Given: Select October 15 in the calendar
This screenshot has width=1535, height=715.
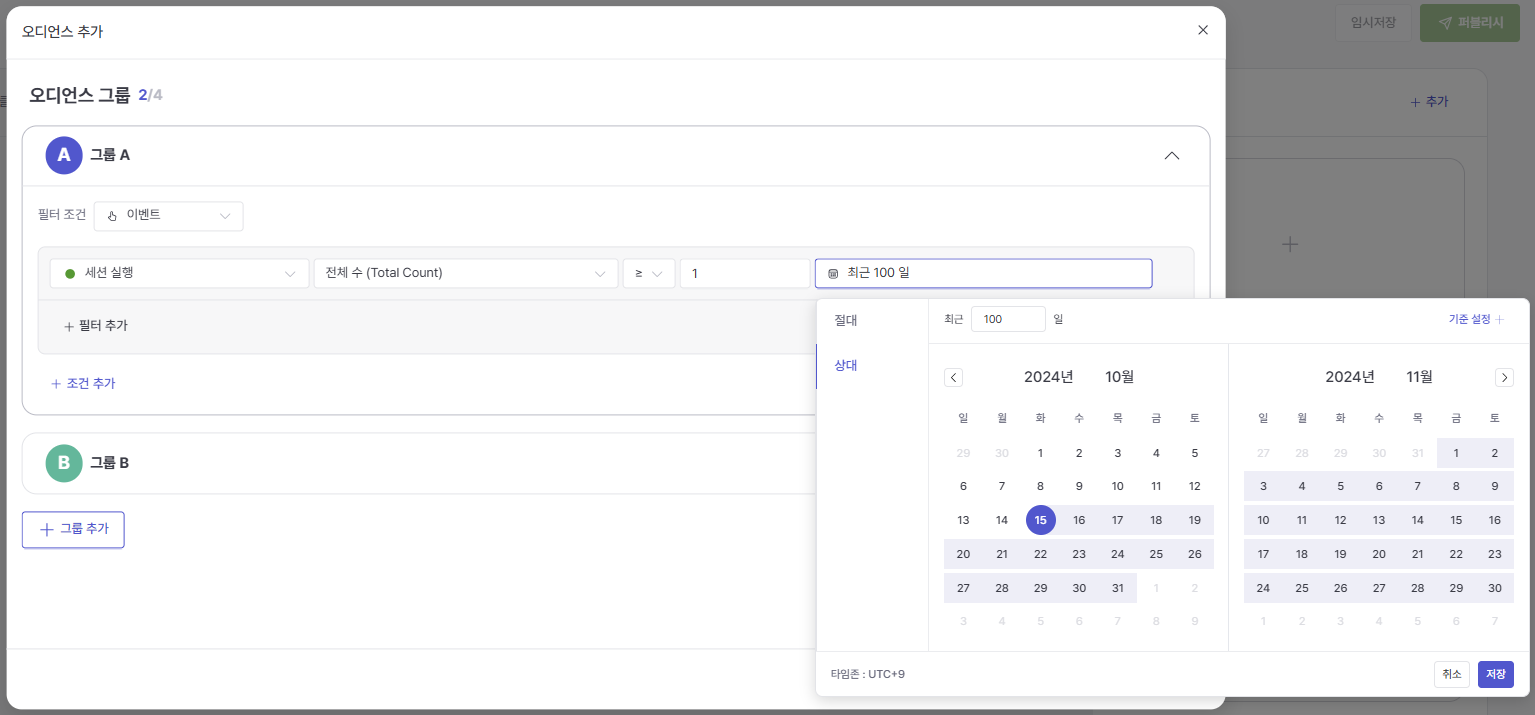Looking at the screenshot, I should [x=1040, y=520].
